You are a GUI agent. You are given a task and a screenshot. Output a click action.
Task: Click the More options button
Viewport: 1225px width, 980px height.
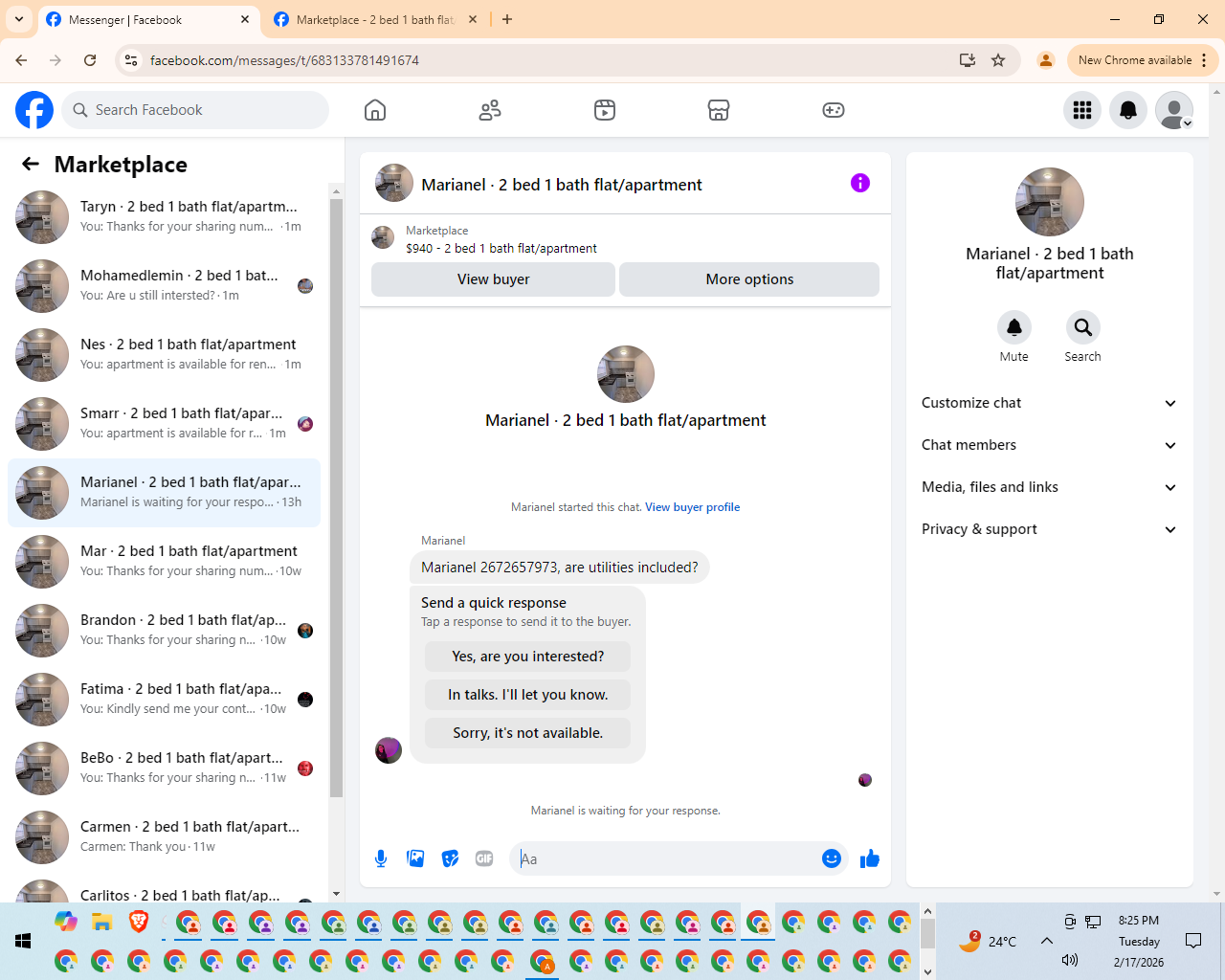tap(749, 279)
